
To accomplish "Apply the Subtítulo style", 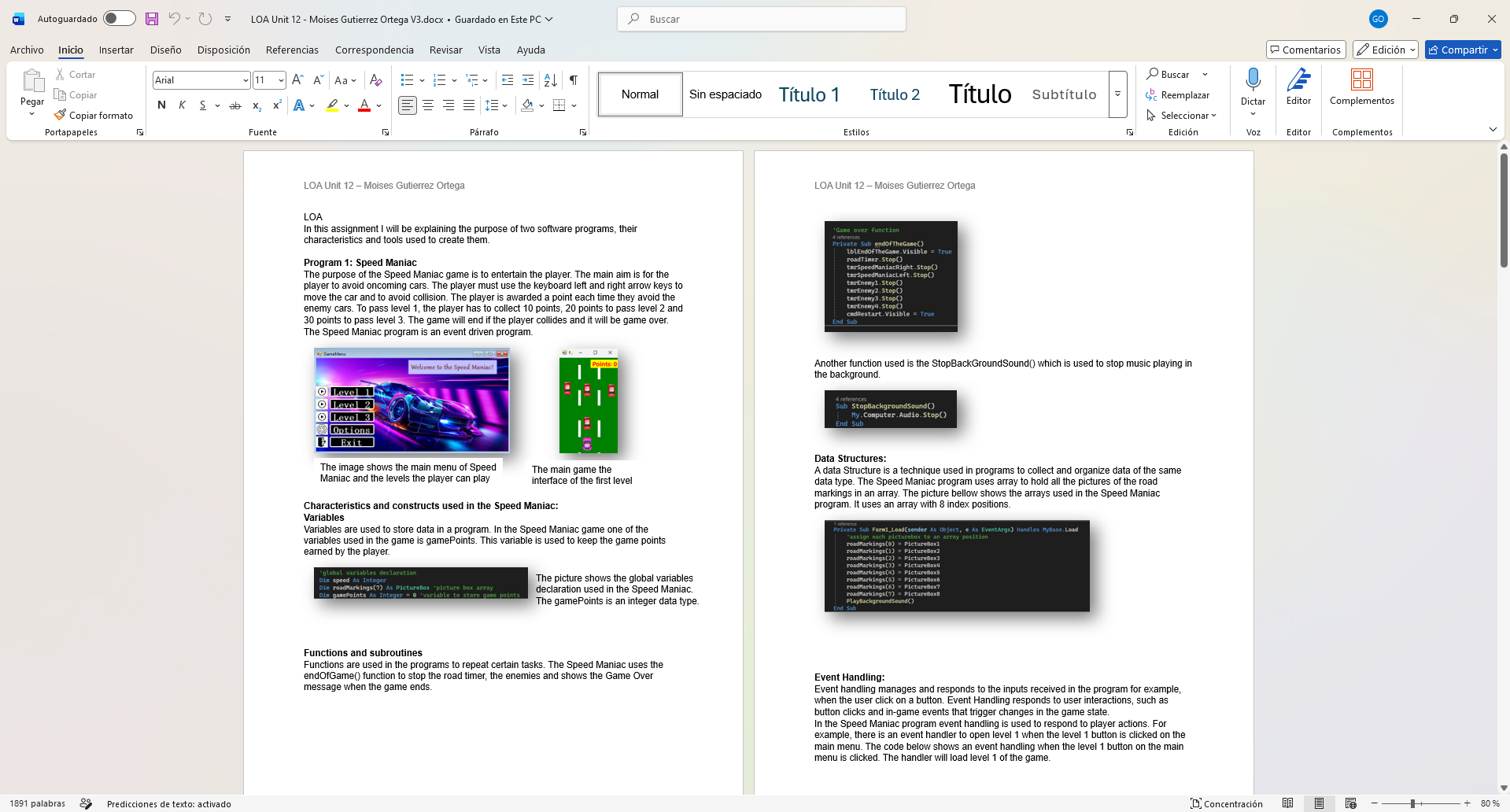I will [1064, 94].
